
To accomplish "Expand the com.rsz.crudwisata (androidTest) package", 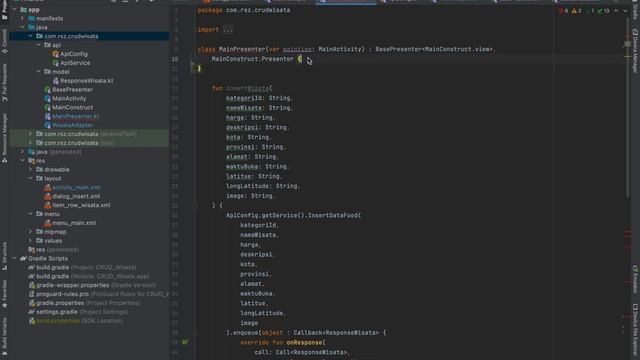I will [30, 134].
